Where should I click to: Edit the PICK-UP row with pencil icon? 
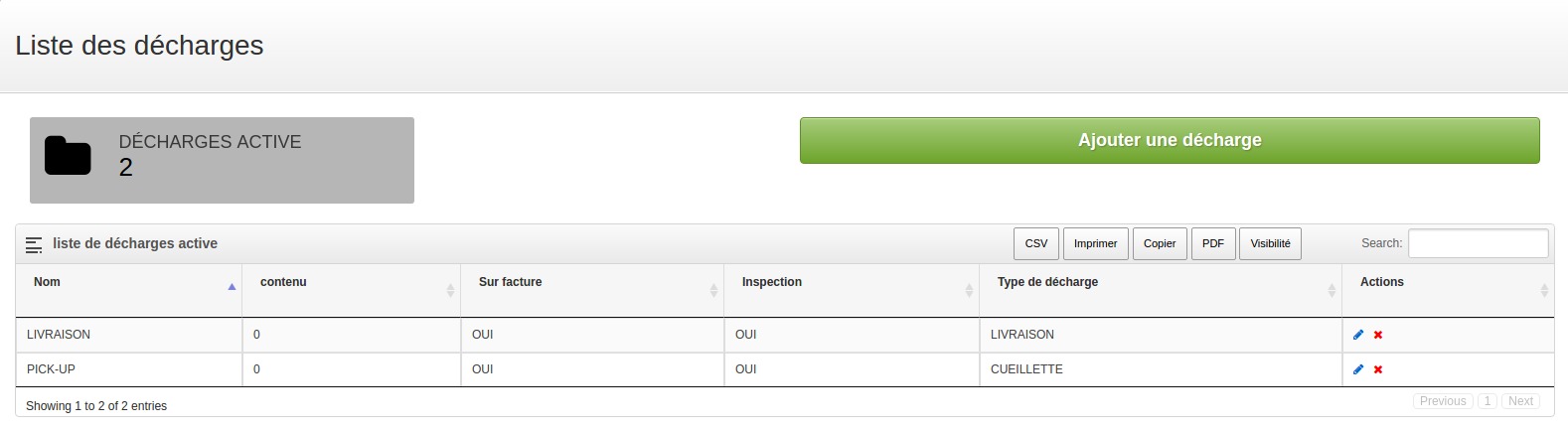click(x=1358, y=369)
